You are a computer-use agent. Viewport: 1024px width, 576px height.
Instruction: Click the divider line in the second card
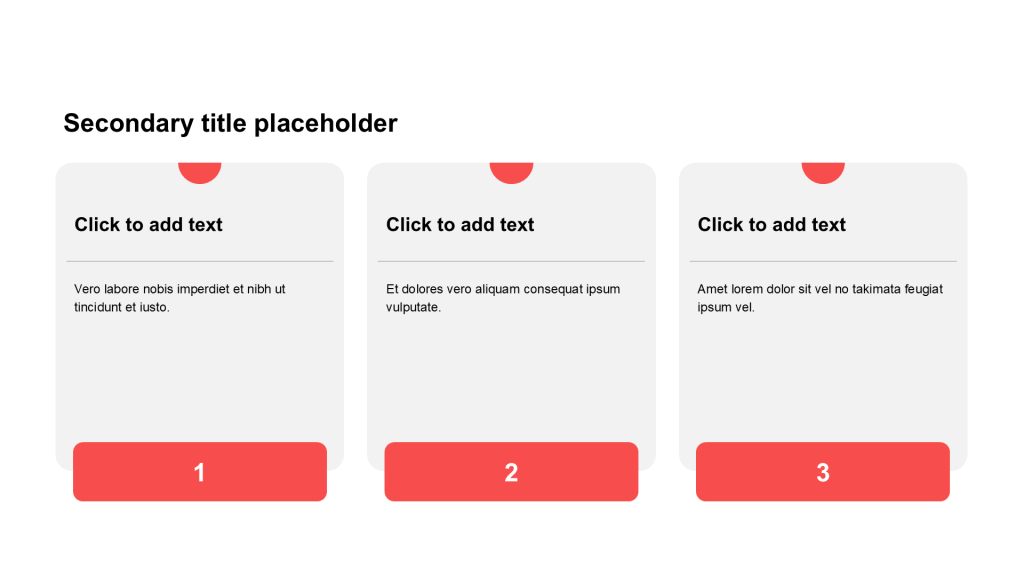(x=511, y=261)
